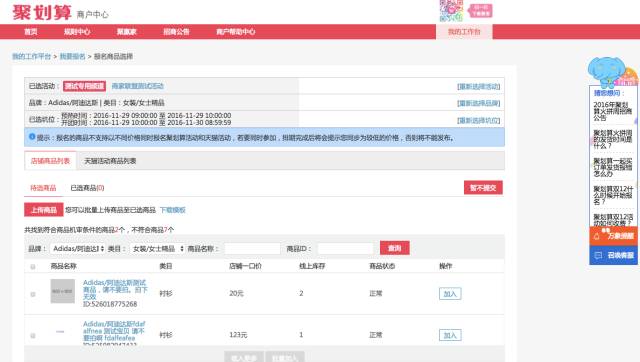Click the 店铺一口价 column header
Screen dimensions: 640x362
(x=245, y=266)
